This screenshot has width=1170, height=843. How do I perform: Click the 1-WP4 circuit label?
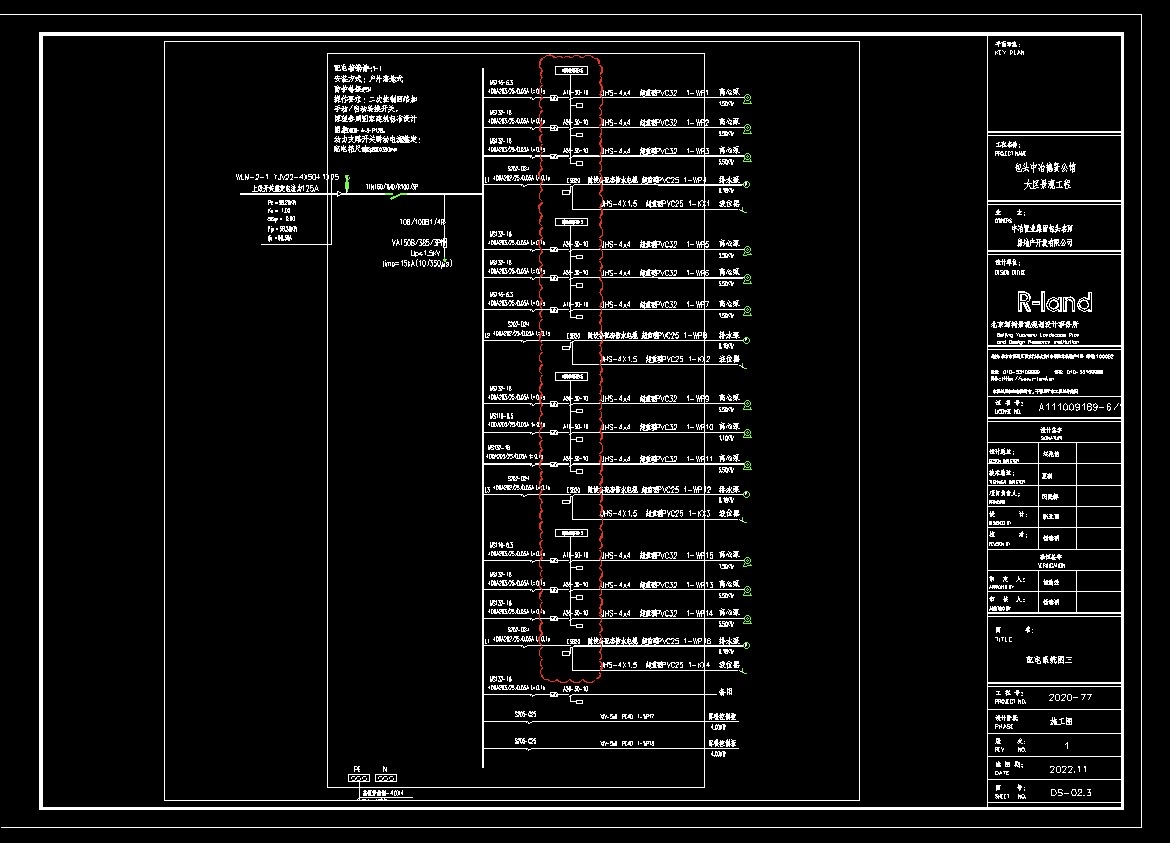[x=698, y=180]
